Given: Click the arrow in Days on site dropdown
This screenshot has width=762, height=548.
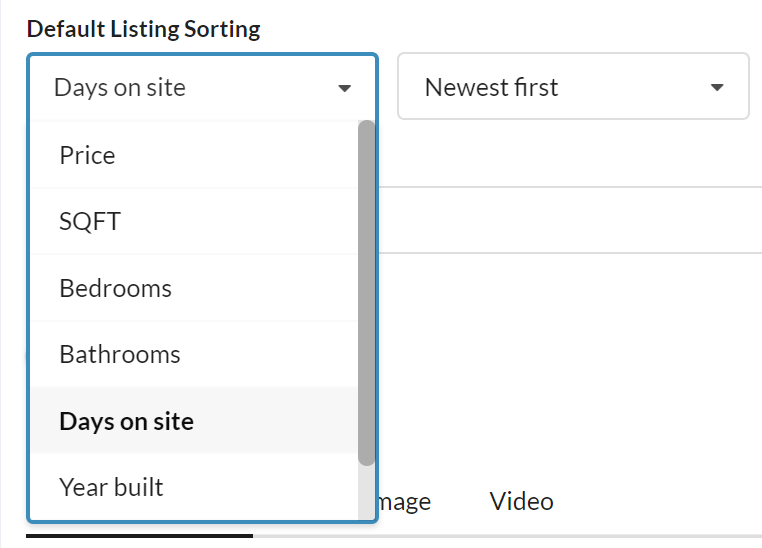Looking at the screenshot, I should 345,88.
